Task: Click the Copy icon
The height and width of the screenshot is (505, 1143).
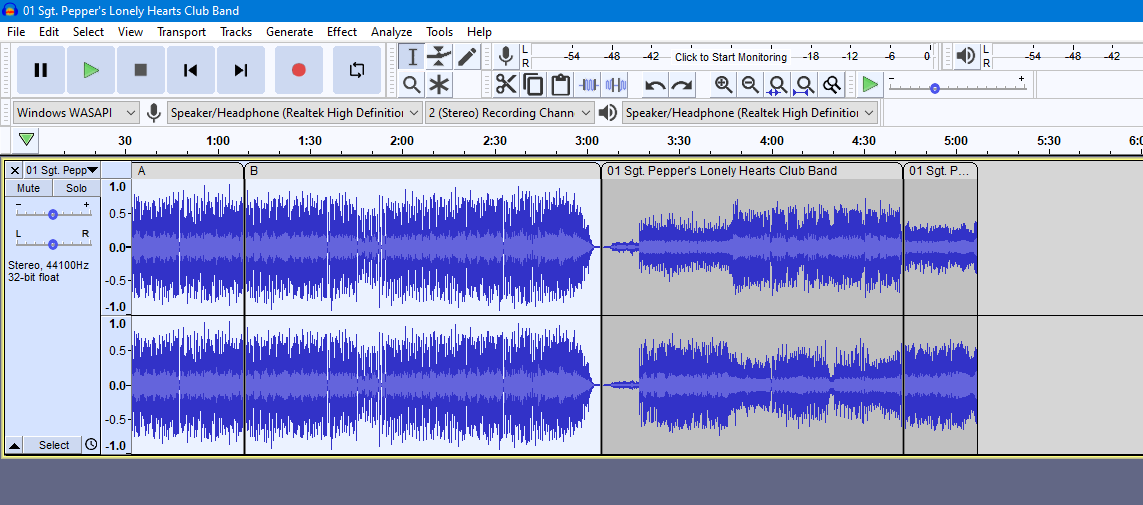Action: 533,85
